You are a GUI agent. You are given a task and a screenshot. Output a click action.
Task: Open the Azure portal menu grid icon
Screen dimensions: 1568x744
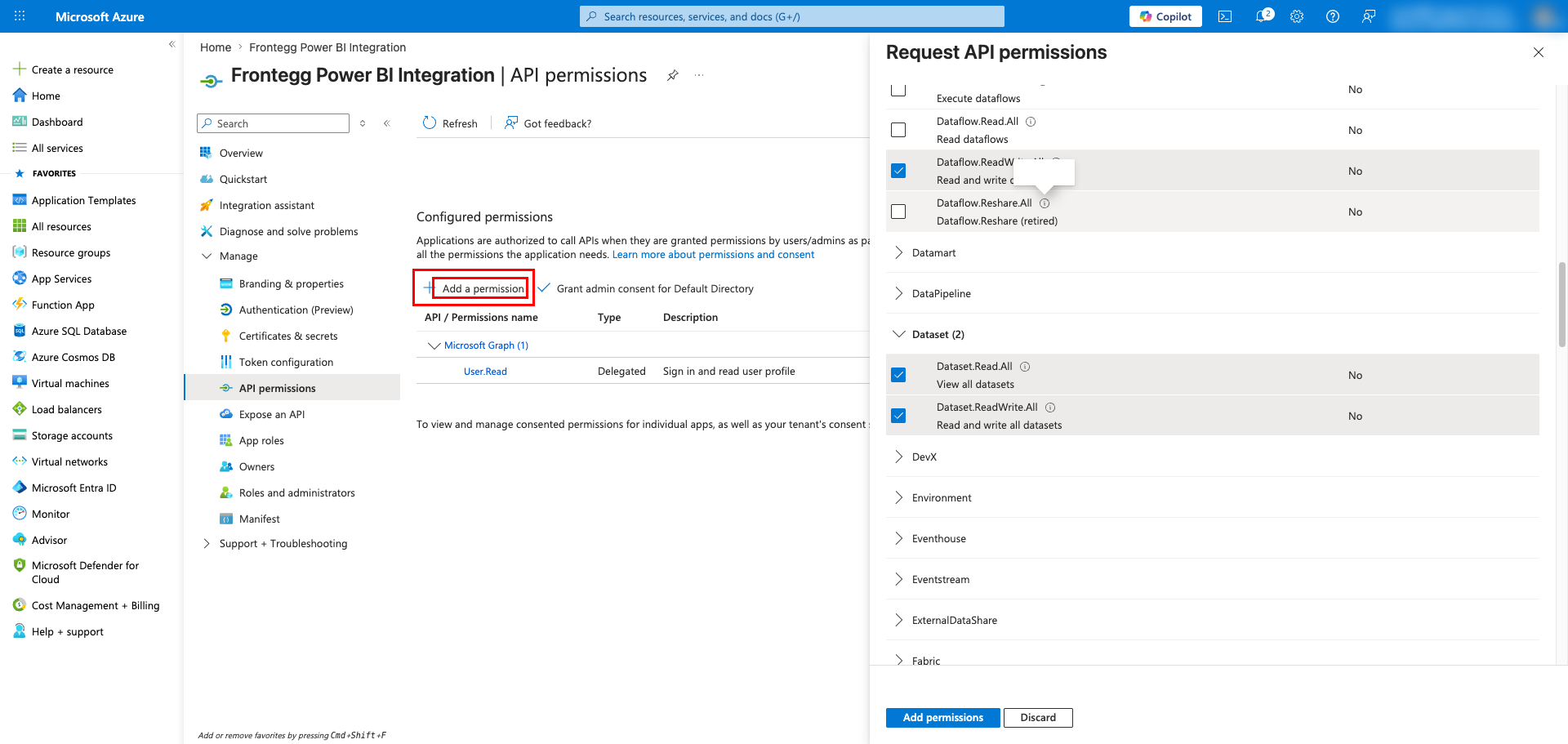click(20, 16)
